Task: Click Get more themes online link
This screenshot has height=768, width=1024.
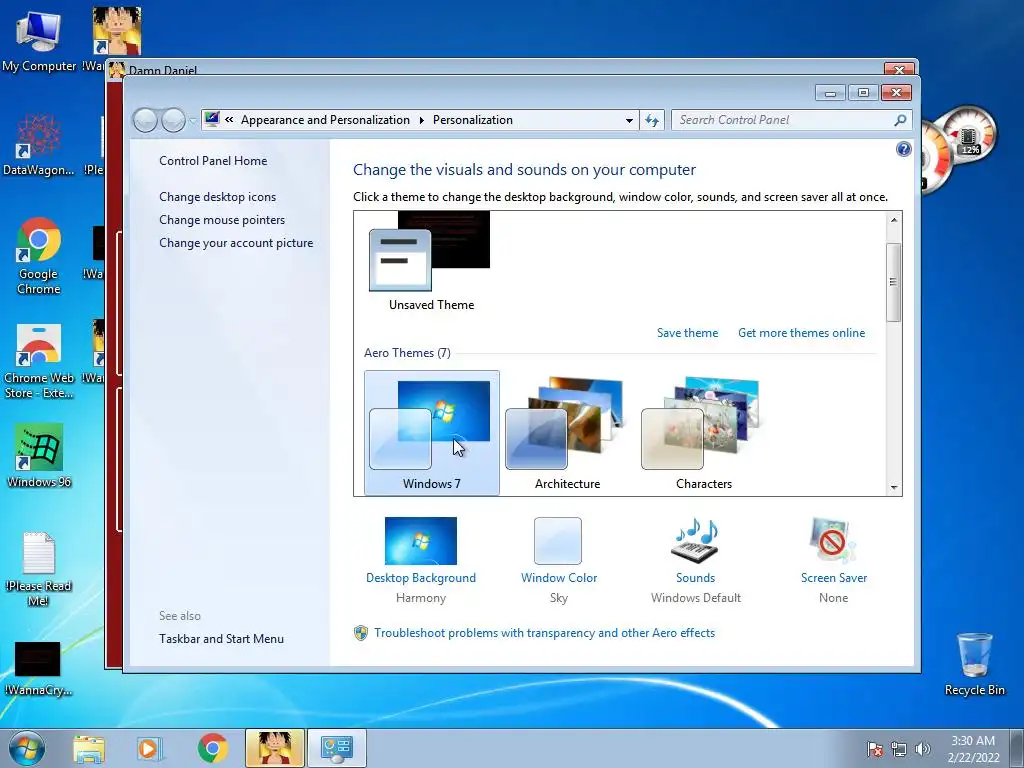Action: 801,333
